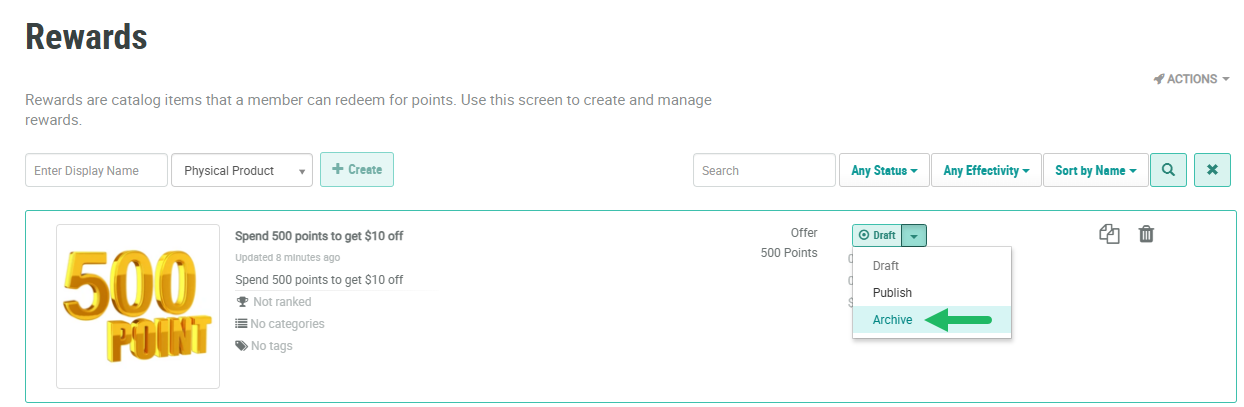The height and width of the screenshot is (407, 1244).
Task: Expand the Any Status filter
Action: (x=884, y=171)
